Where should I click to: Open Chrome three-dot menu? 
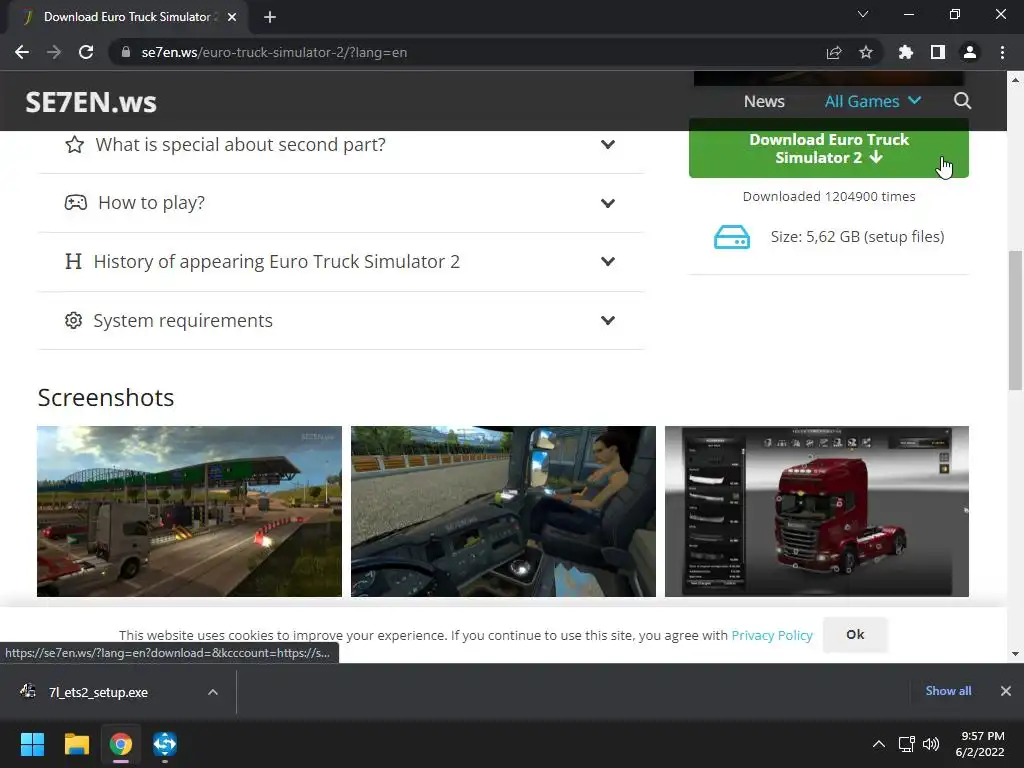coord(1002,52)
